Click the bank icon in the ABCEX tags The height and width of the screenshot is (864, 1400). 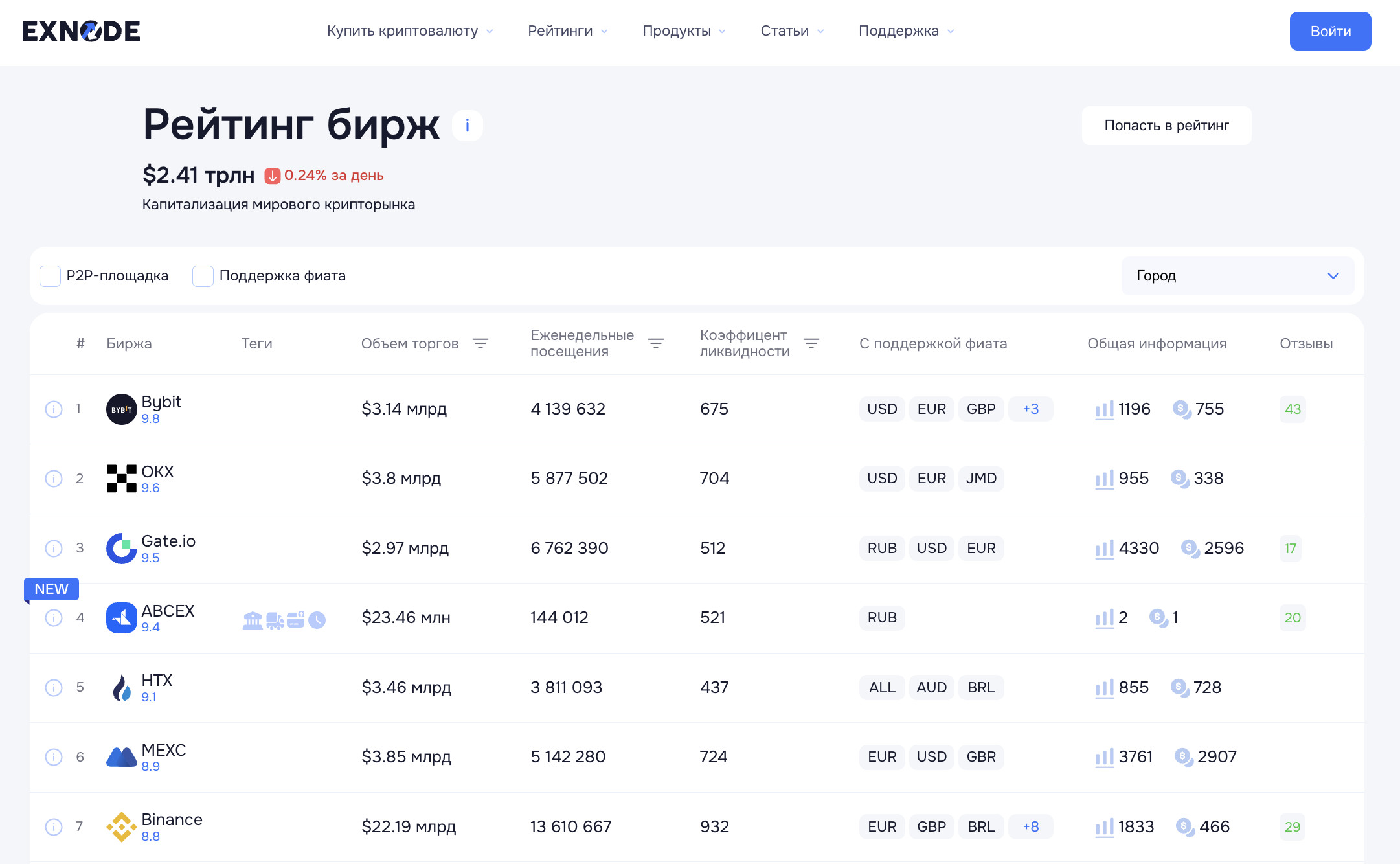point(253,620)
